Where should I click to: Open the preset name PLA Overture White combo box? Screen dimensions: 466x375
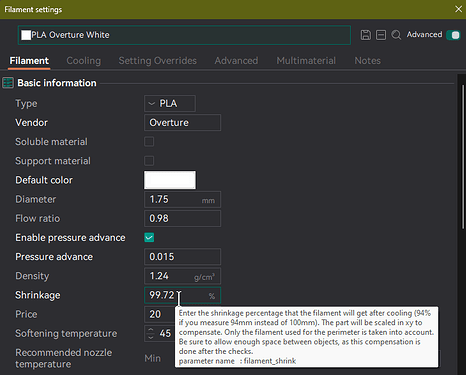pos(184,35)
